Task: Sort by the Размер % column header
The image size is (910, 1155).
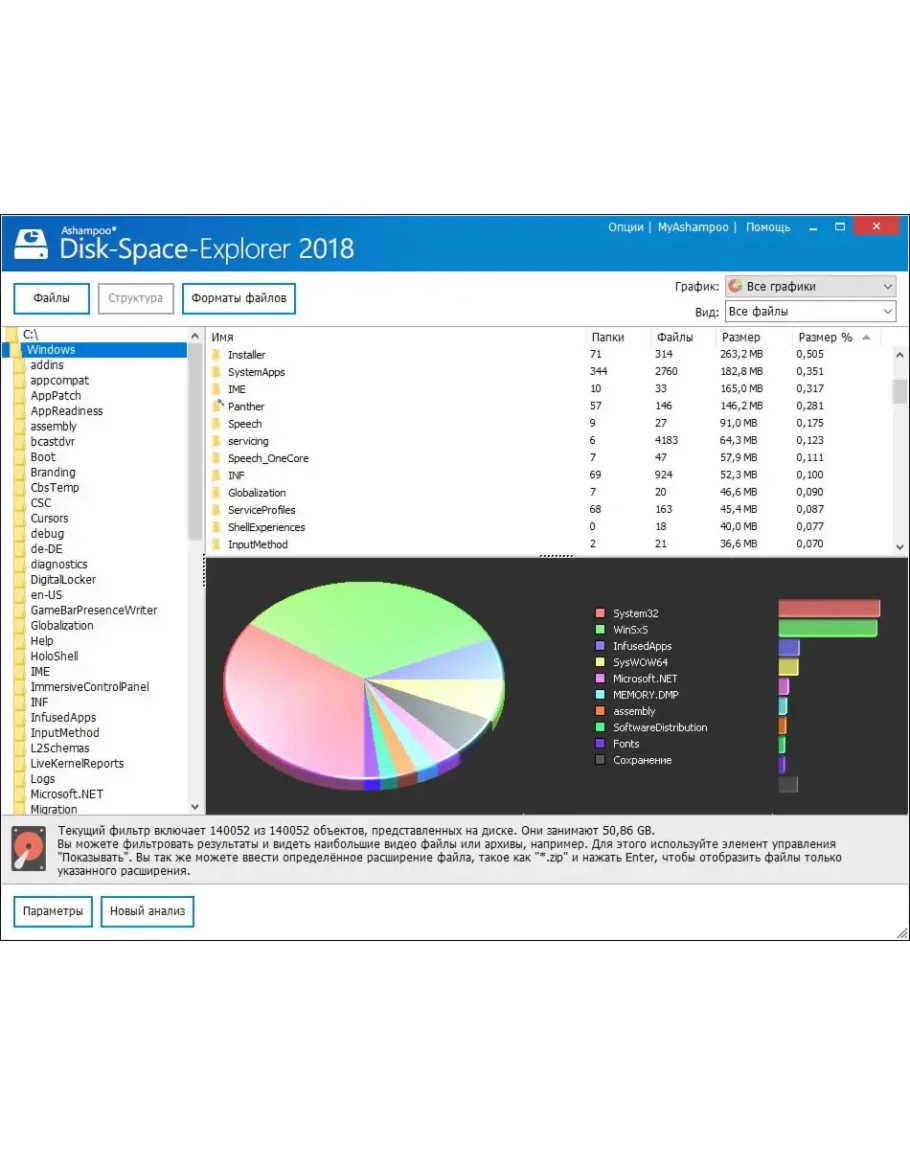Action: [825, 337]
